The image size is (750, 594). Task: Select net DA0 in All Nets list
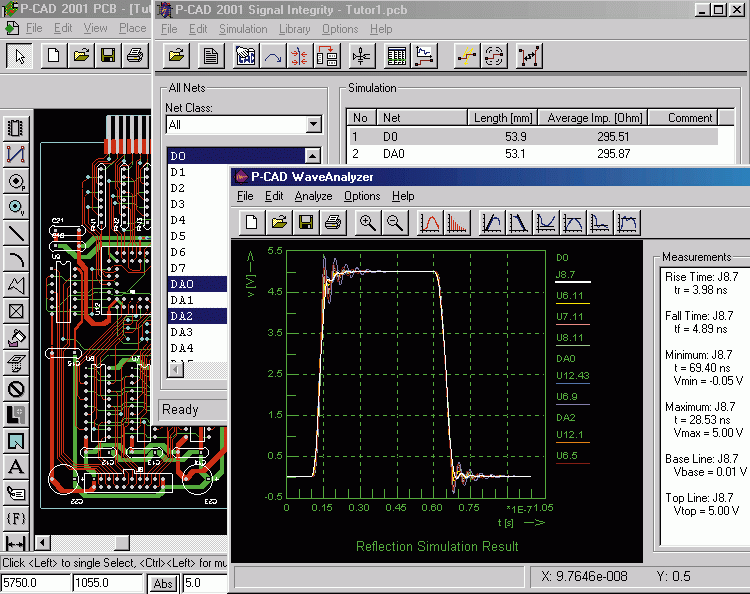point(197,284)
